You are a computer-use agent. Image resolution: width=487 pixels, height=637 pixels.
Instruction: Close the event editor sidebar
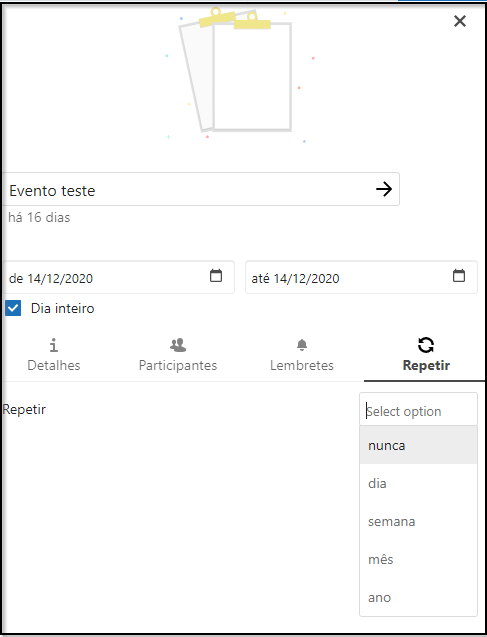coord(460,21)
